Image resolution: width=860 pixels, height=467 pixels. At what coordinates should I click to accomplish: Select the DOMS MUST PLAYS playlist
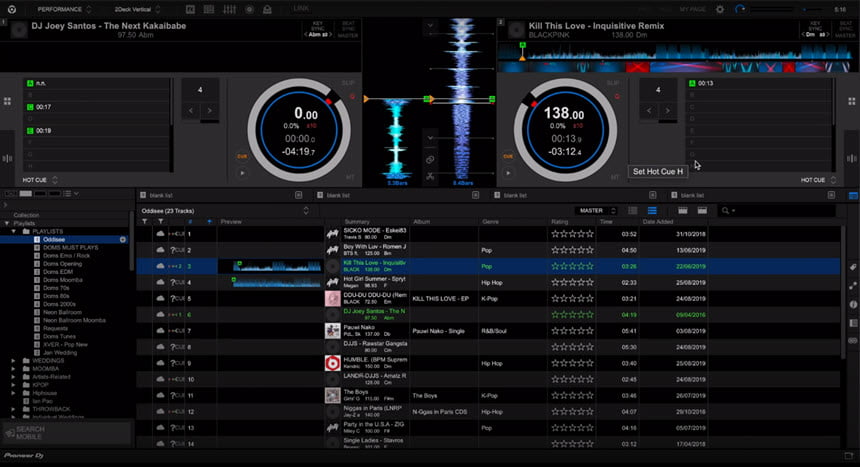click(x=70, y=247)
